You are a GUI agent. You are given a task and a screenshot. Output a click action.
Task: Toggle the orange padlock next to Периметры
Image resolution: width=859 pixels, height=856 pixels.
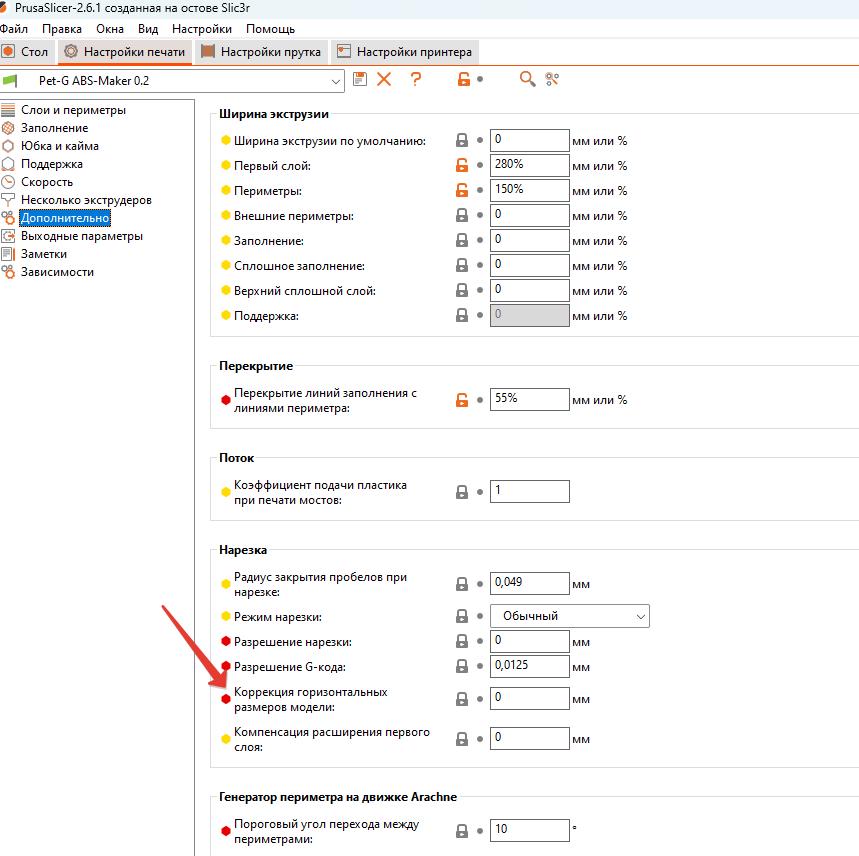462,190
